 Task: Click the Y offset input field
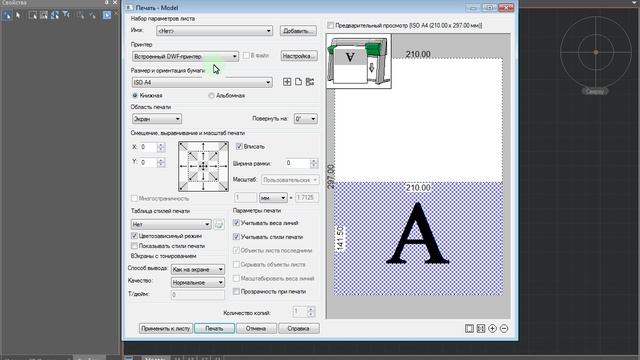pyautogui.click(x=149, y=162)
